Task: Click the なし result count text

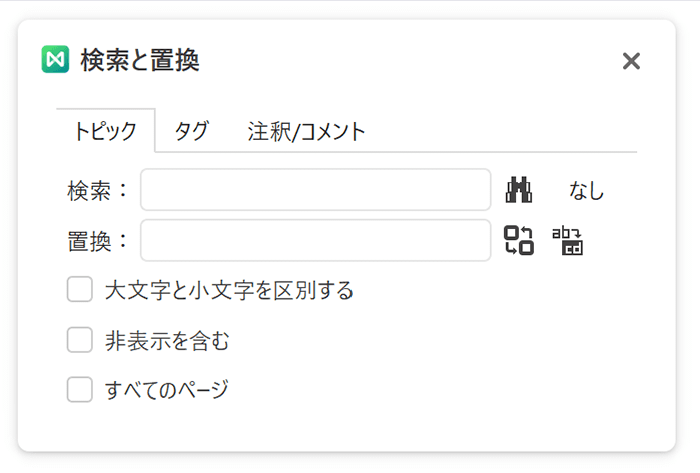Action: [x=586, y=191]
